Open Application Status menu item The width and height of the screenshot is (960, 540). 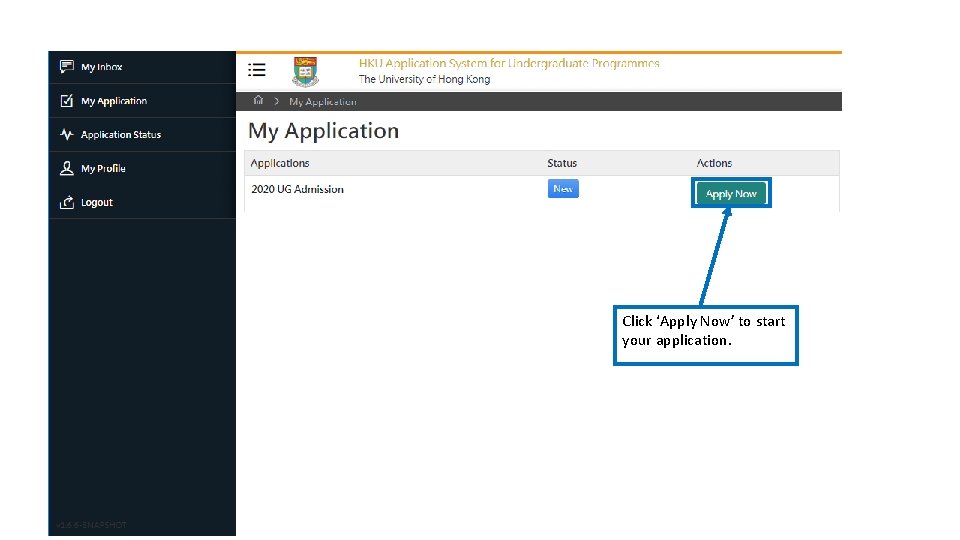click(142, 134)
